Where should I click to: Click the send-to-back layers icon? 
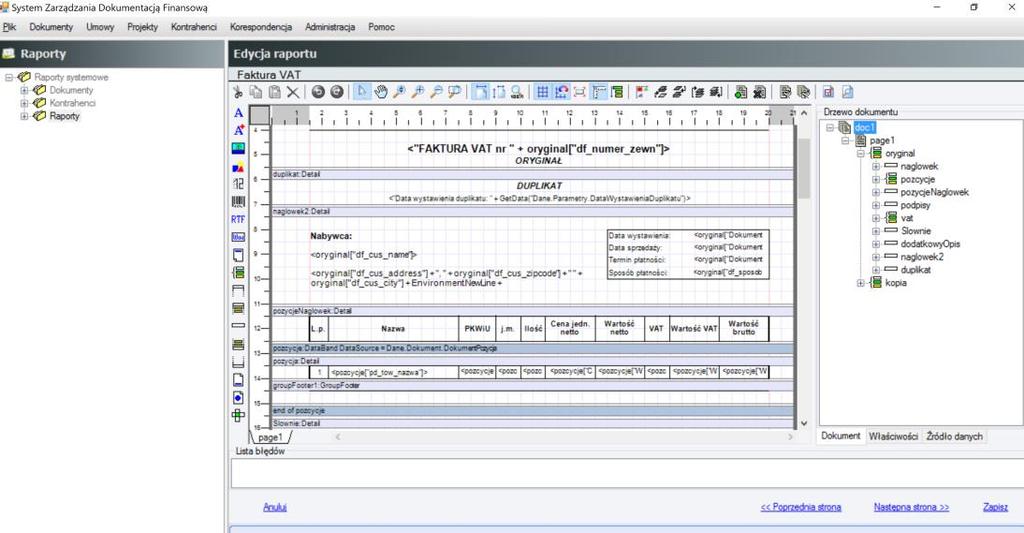coord(679,92)
